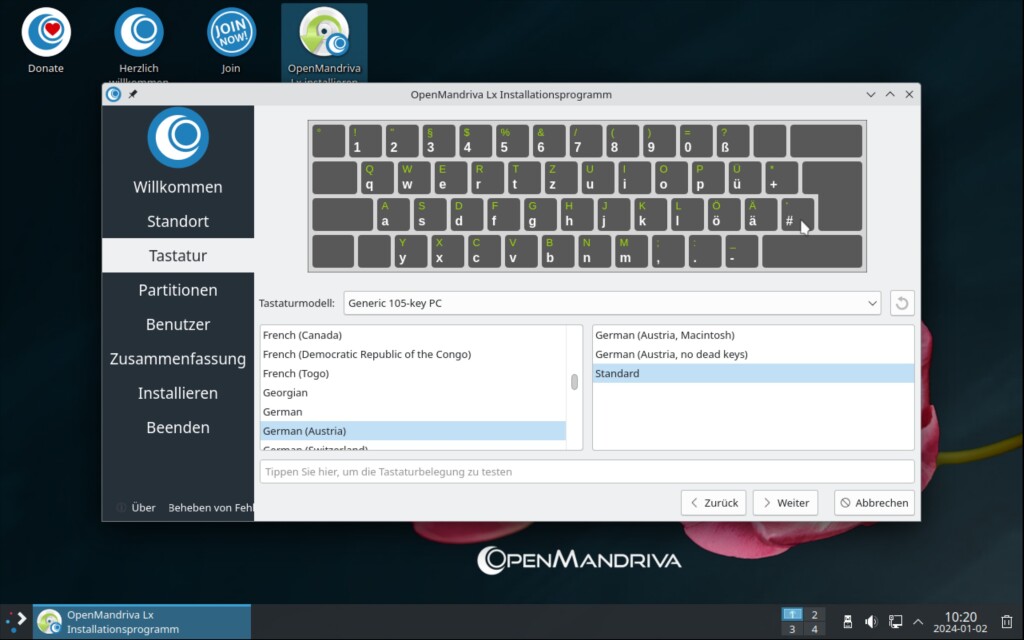The height and width of the screenshot is (640, 1024).
Task: Select French (Democratic Republic of the Congo) layout
Action: [x=413, y=354]
